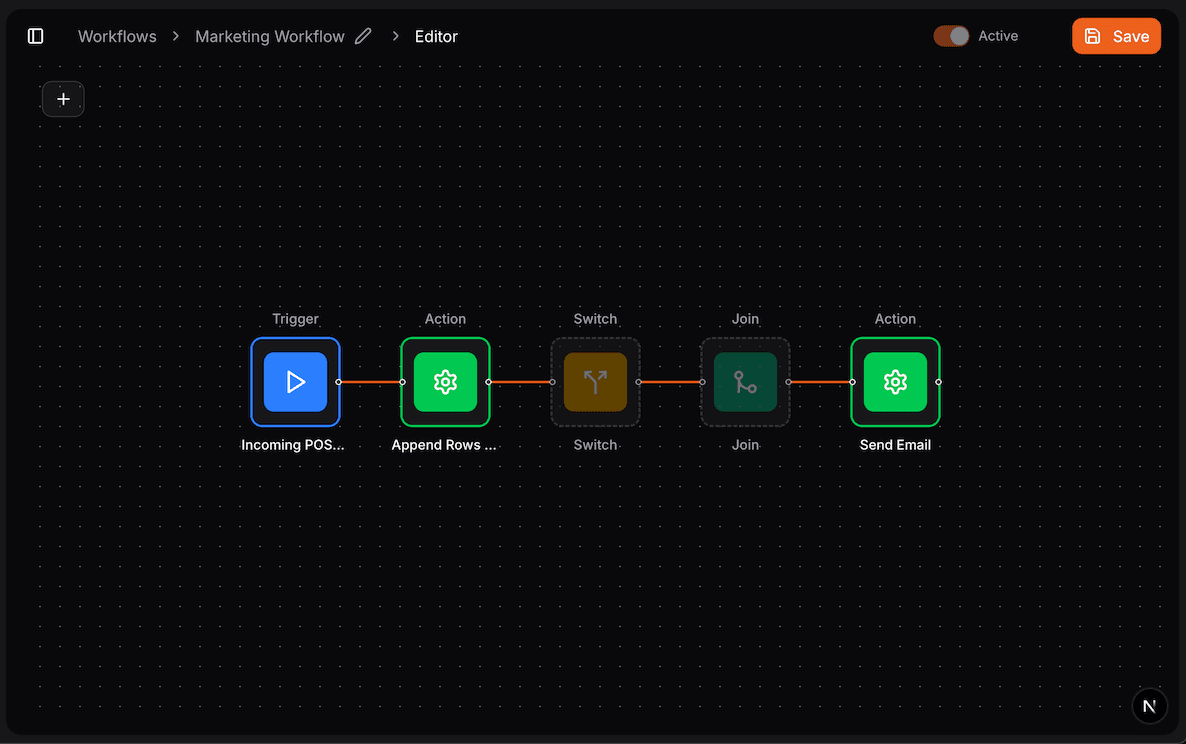Select the Incoming POS trigger node icon
1186x744 pixels.
click(295, 382)
